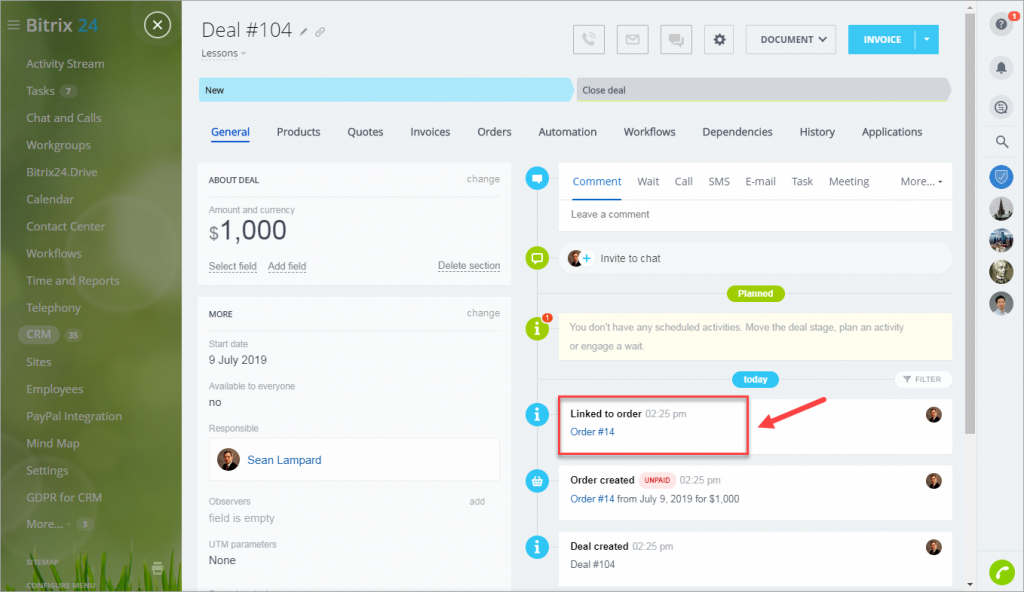Click change in the About Deal section
This screenshot has height=592, width=1024.
tap(483, 179)
